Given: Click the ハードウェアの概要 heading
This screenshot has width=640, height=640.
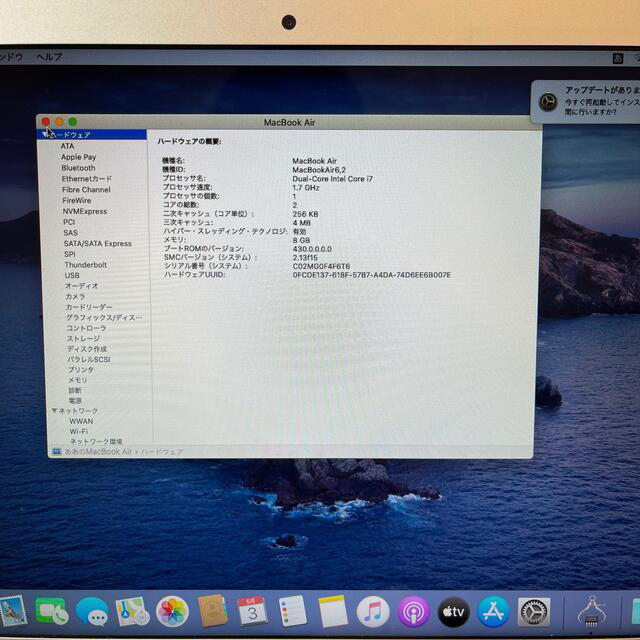Looking at the screenshot, I should point(189,141).
